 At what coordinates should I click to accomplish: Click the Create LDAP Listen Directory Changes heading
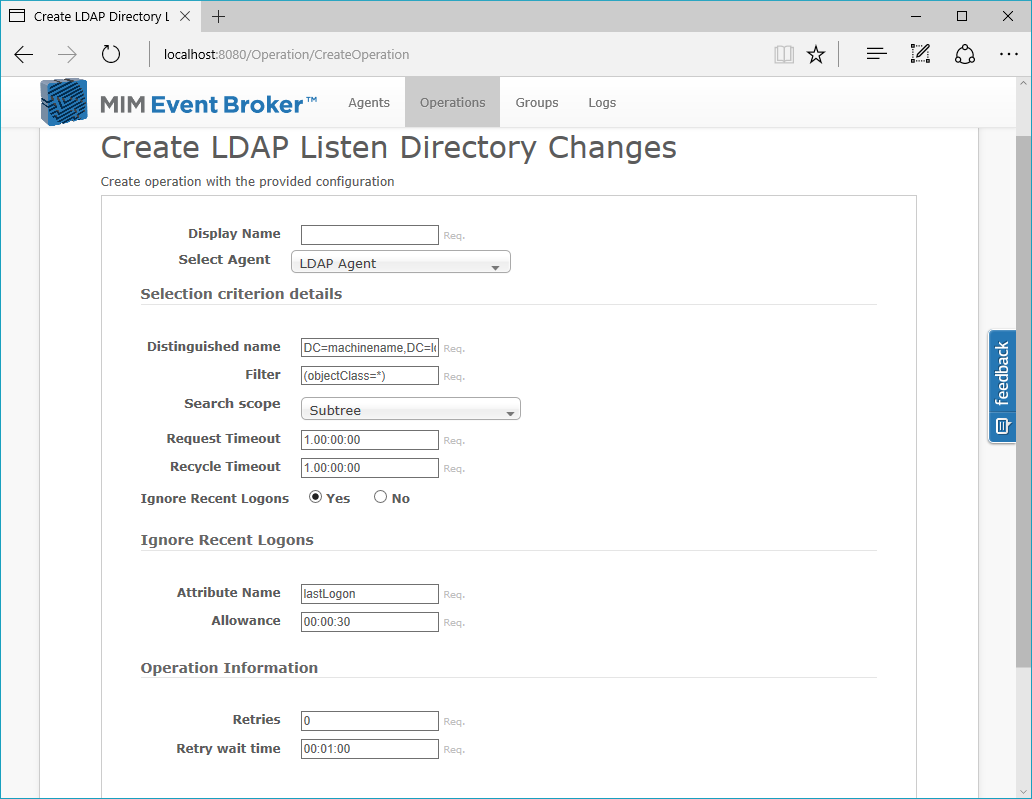click(388, 148)
